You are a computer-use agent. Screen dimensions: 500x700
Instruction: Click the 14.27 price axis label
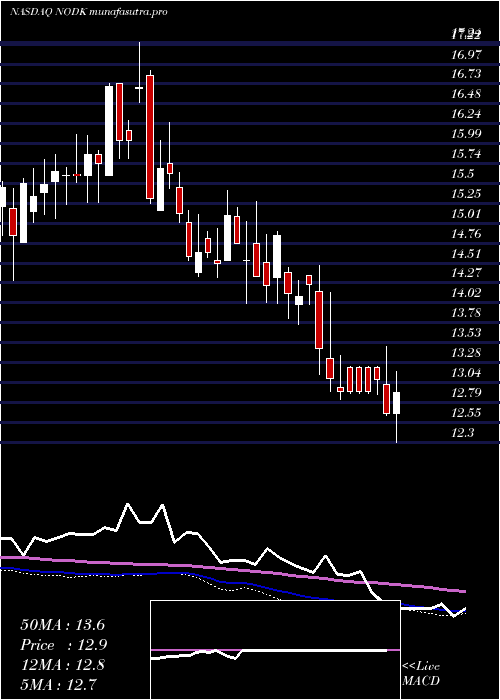[x=467, y=273]
